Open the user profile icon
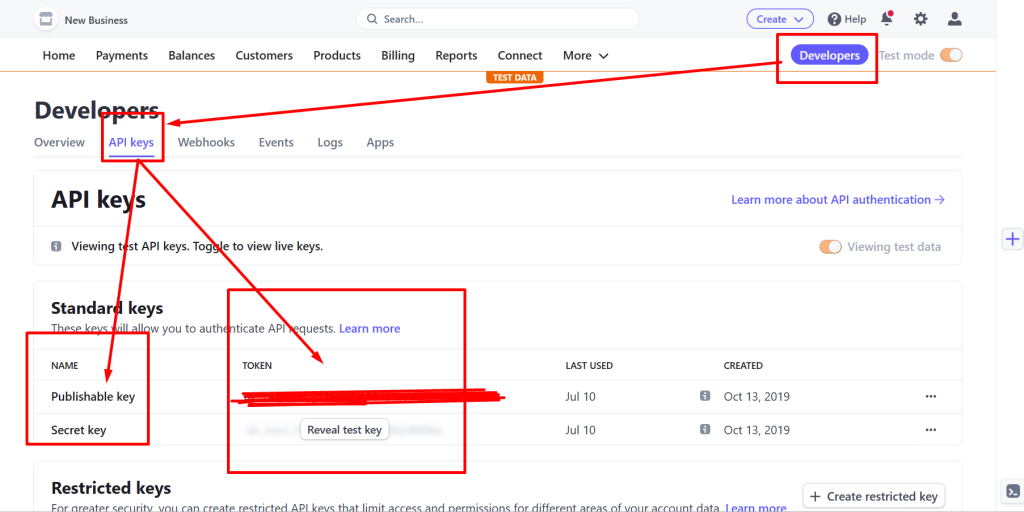 pos(955,19)
